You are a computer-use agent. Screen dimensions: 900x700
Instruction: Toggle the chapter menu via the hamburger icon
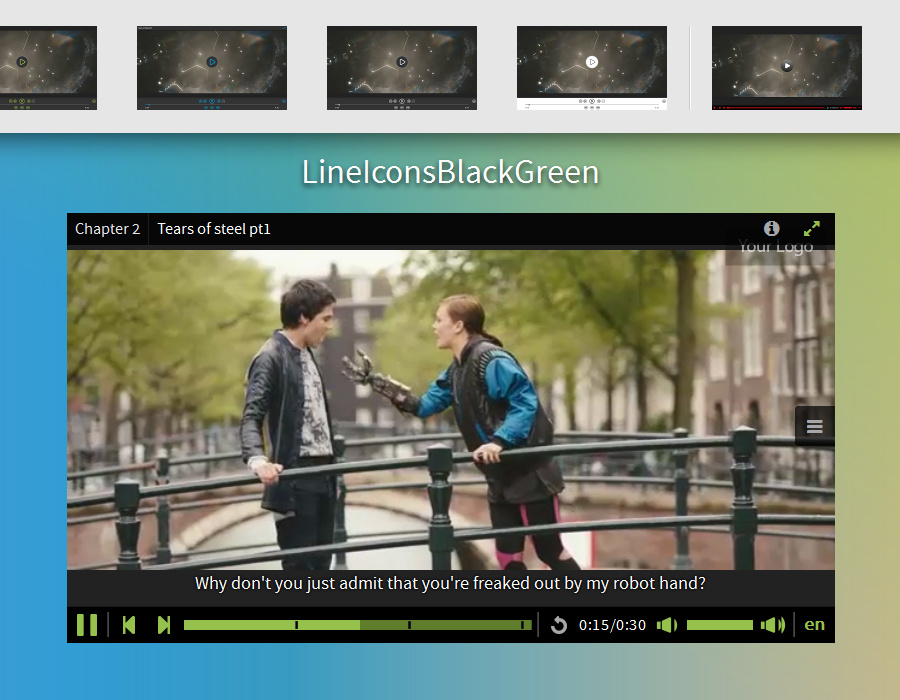point(814,425)
